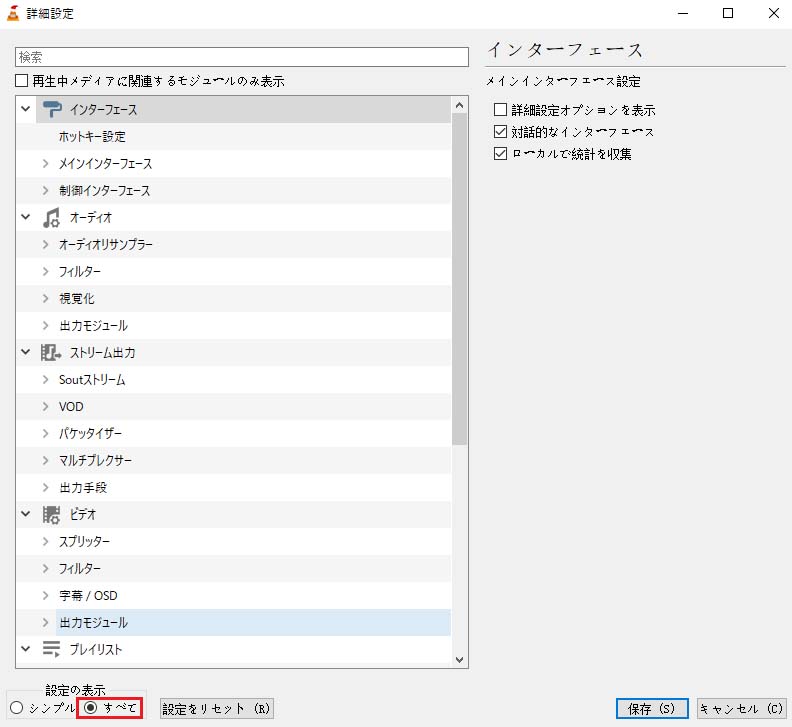Collapse the インターフェース tree section
The height and width of the screenshot is (727, 792).
[26, 109]
